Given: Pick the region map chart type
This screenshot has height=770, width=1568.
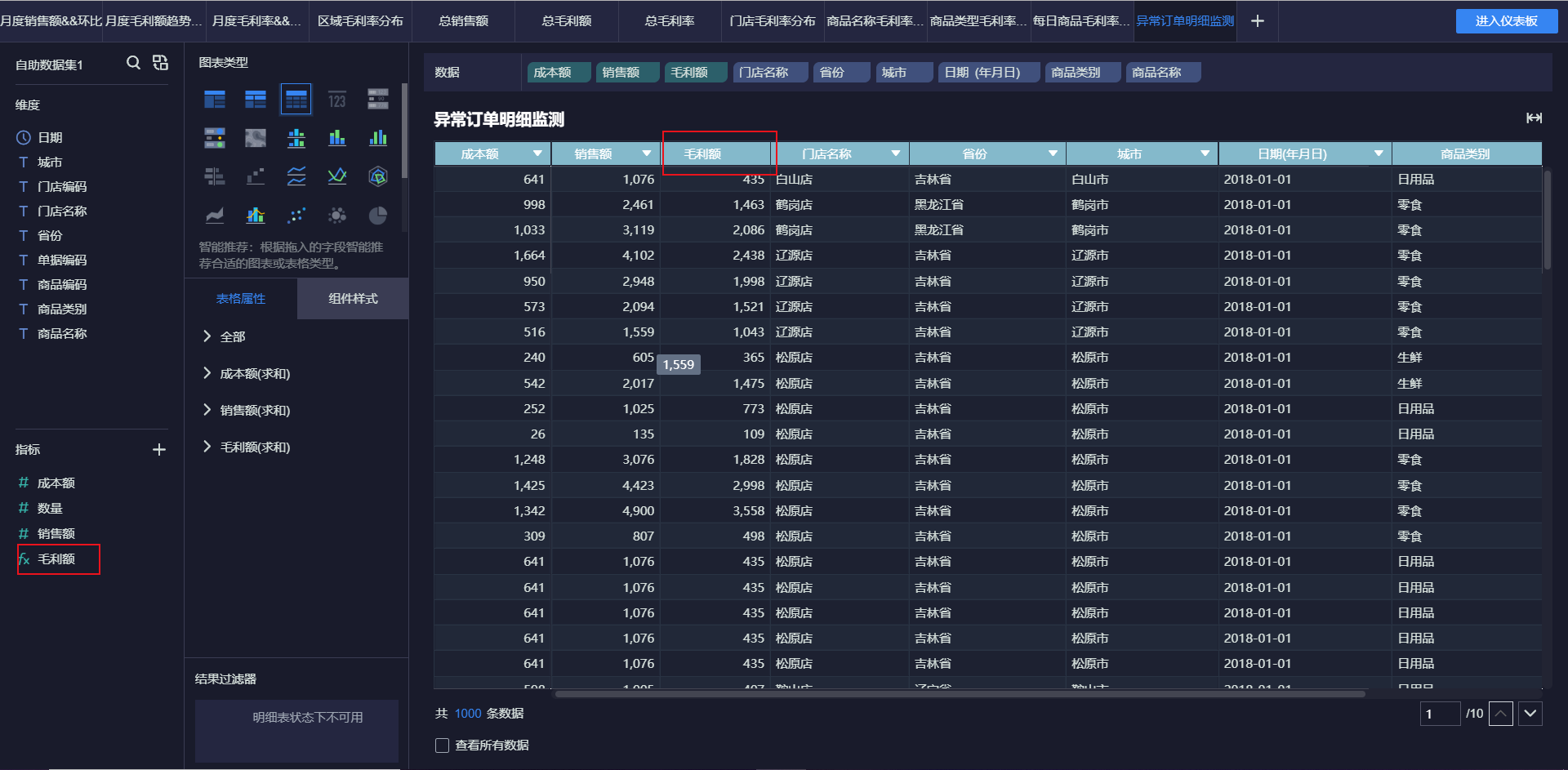Looking at the screenshot, I should pos(256,138).
